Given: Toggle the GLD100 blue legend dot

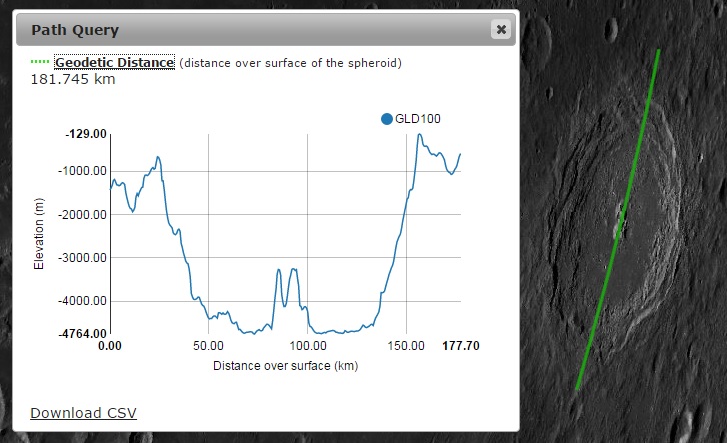Looking at the screenshot, I should coord(387,119).
